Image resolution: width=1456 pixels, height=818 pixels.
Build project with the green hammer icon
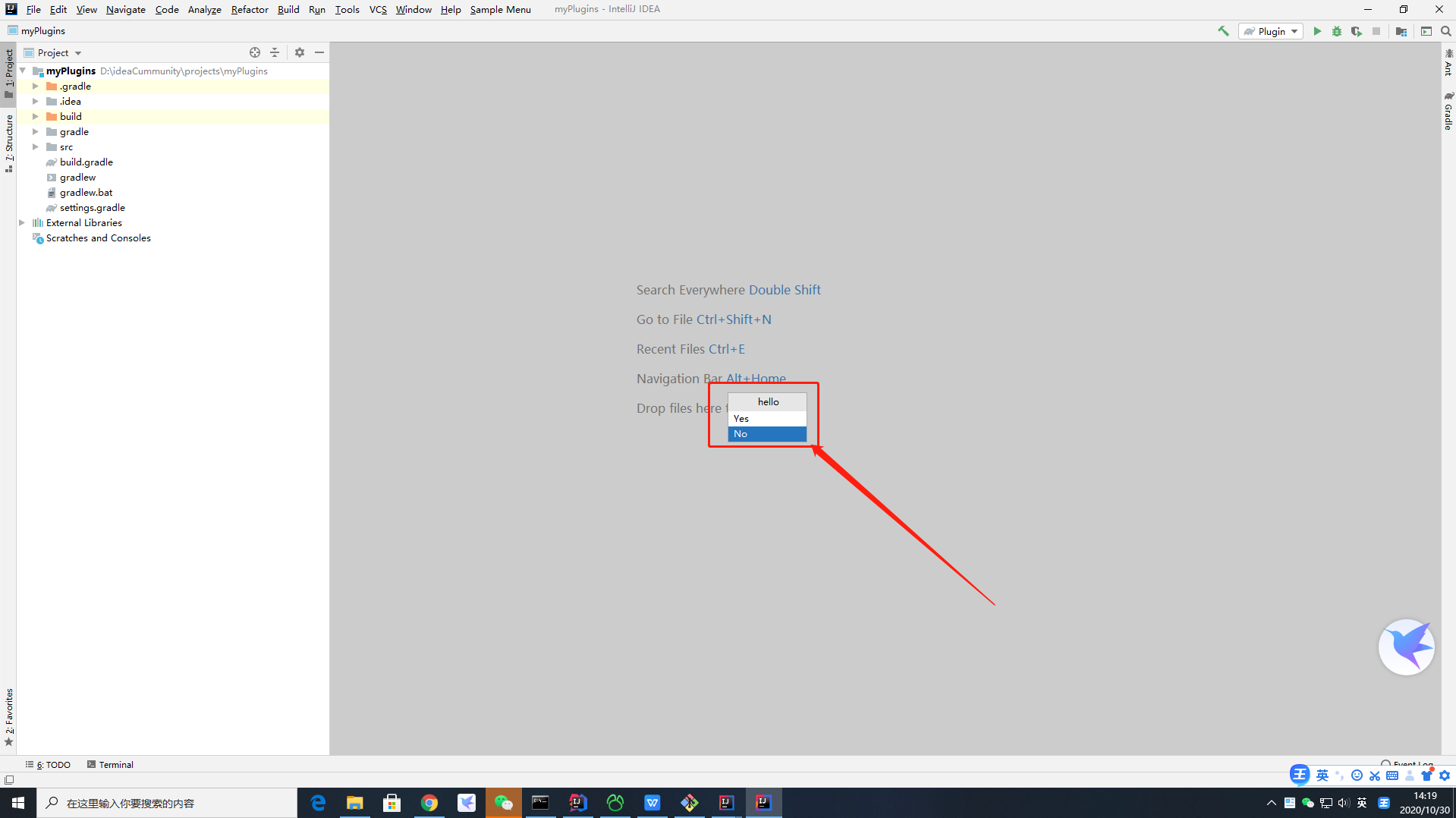click(1223, 31)
